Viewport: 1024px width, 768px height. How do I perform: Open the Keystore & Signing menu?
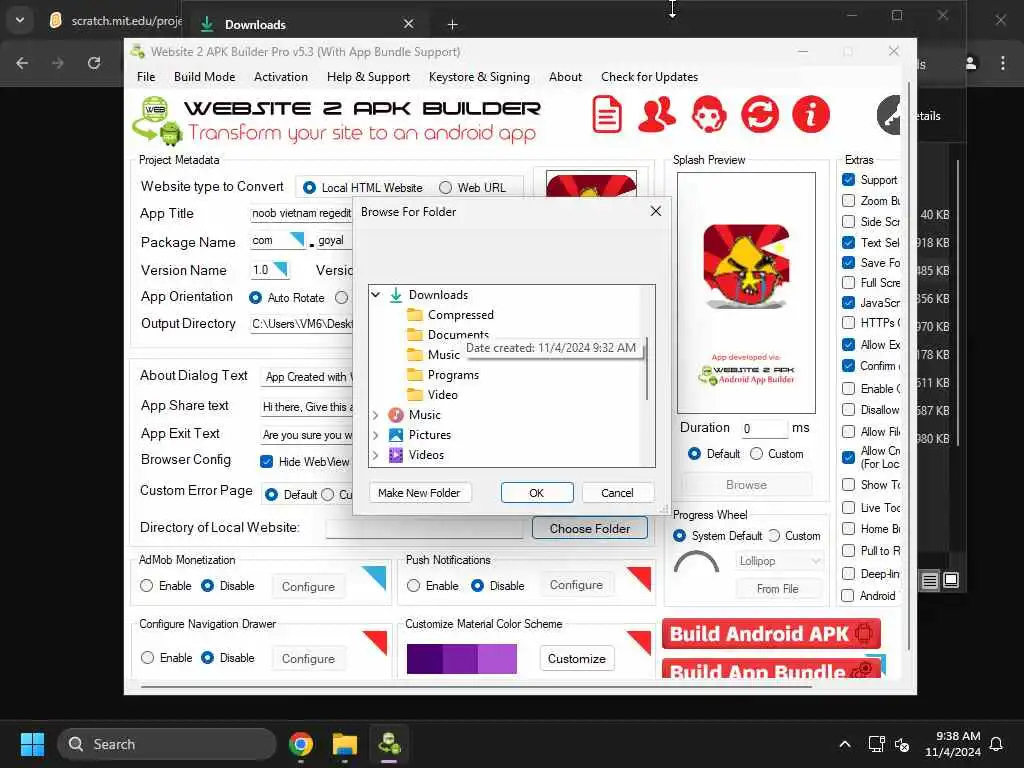(479, 77)
